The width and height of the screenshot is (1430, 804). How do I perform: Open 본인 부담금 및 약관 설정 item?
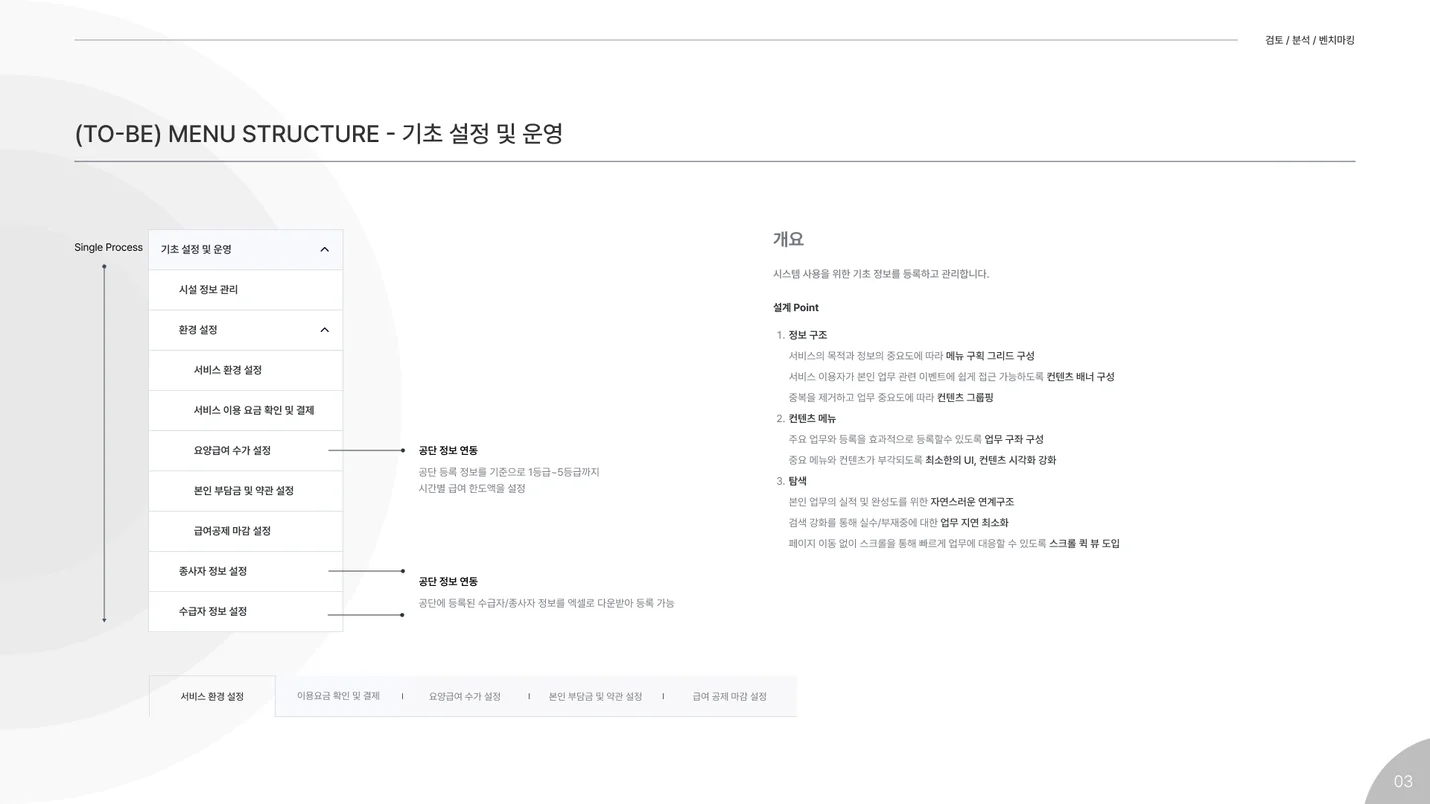(245, 491)
